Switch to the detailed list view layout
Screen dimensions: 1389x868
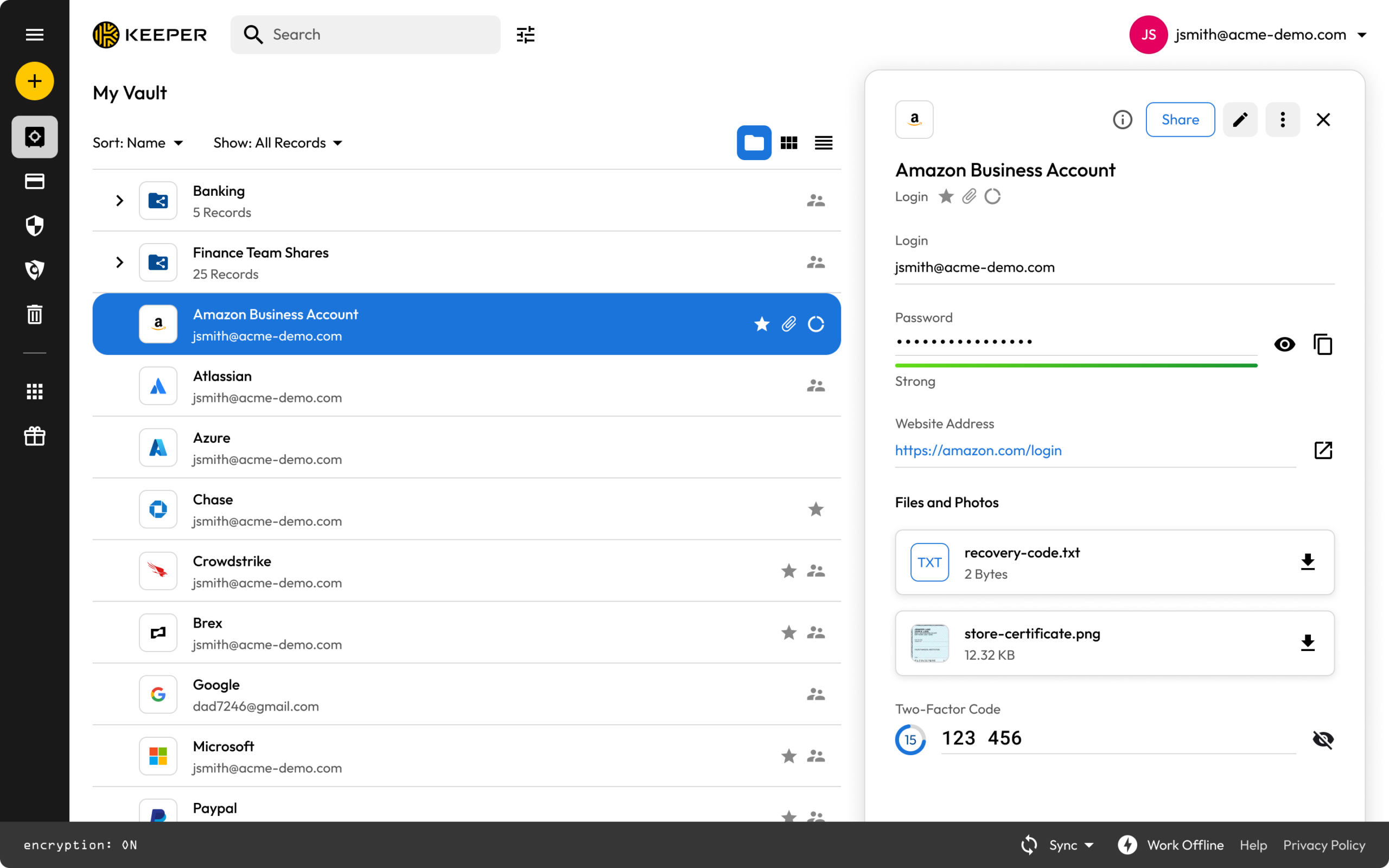tap(823, 142)
